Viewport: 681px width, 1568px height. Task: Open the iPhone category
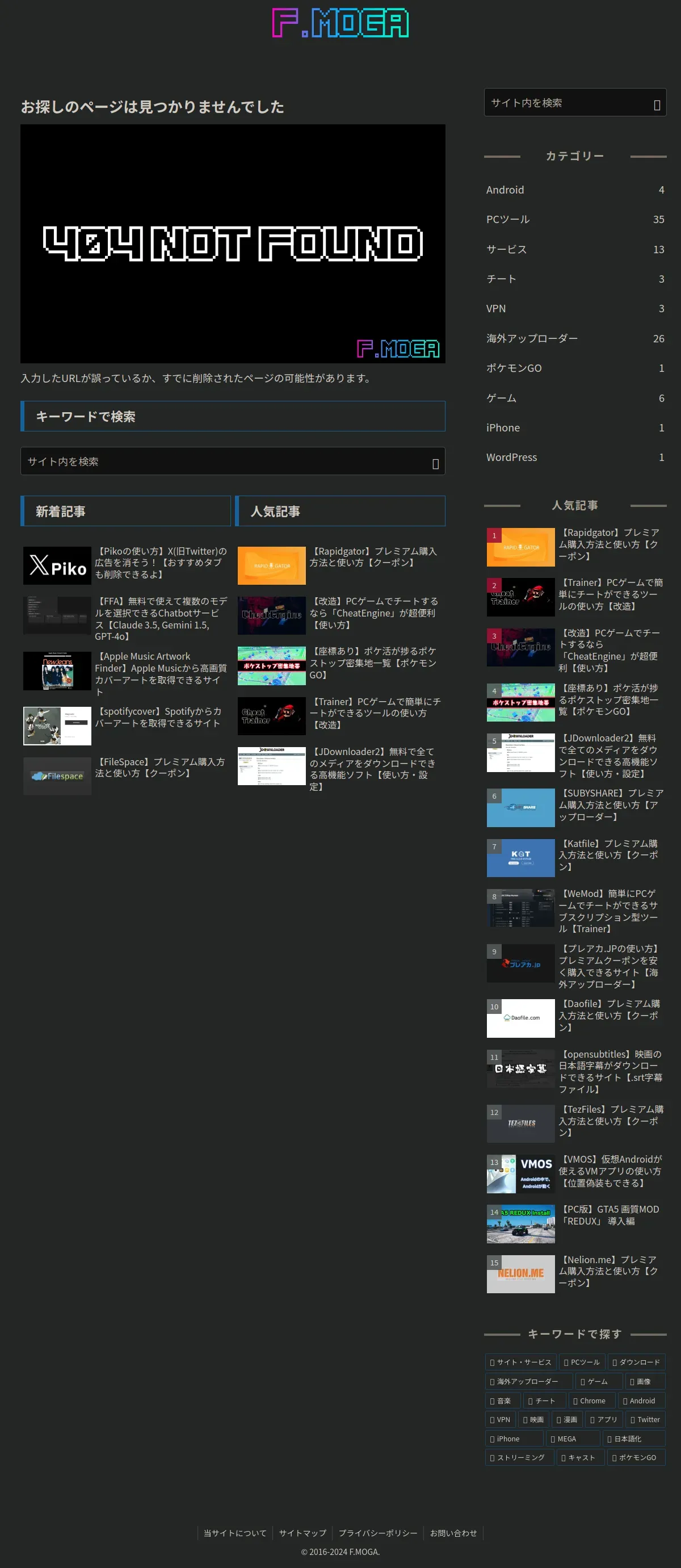[575, 428]
